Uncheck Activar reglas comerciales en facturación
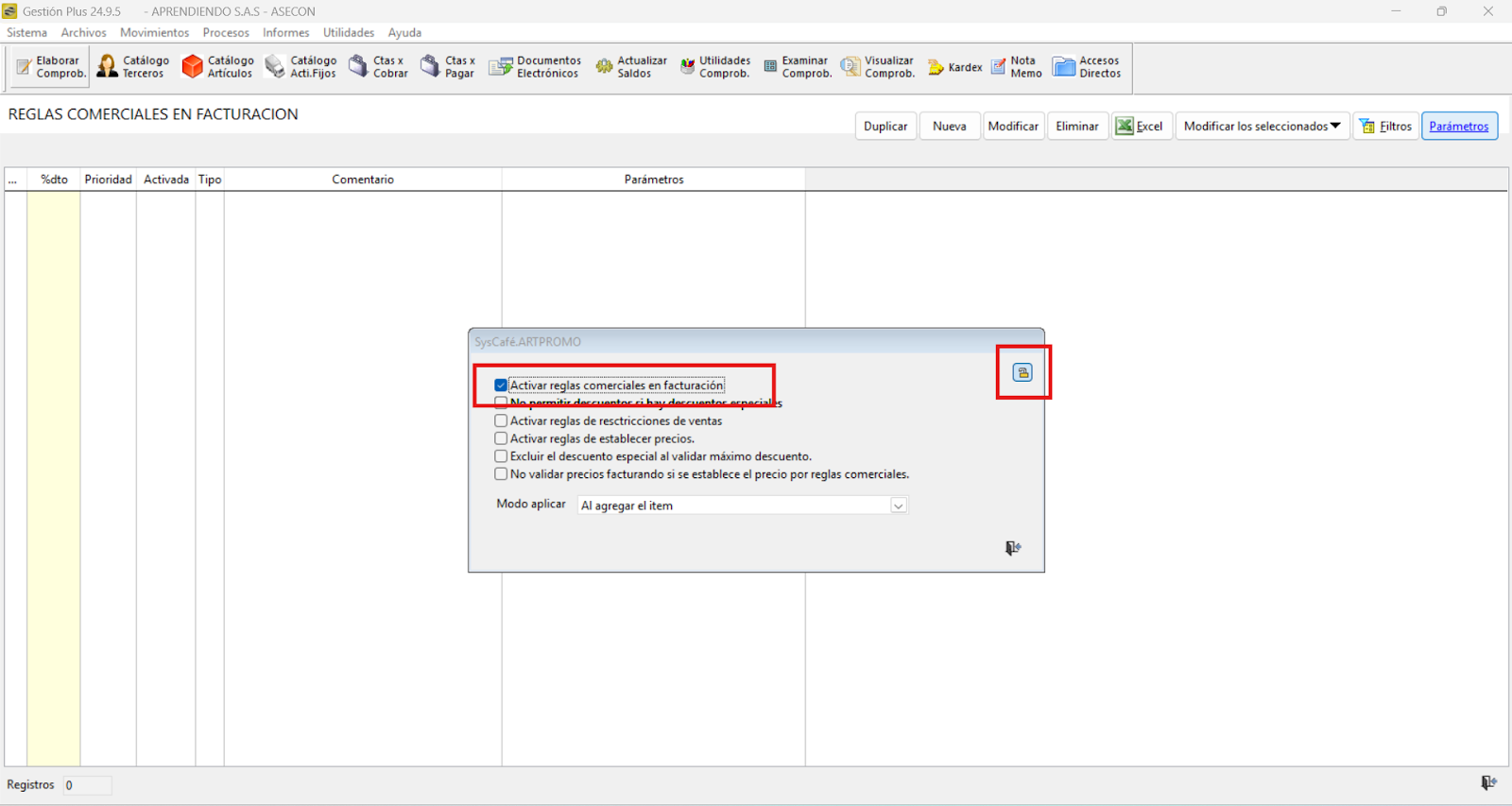Image resolution: width=1512 pixels, height=806 pixels. tap(501, 386)
